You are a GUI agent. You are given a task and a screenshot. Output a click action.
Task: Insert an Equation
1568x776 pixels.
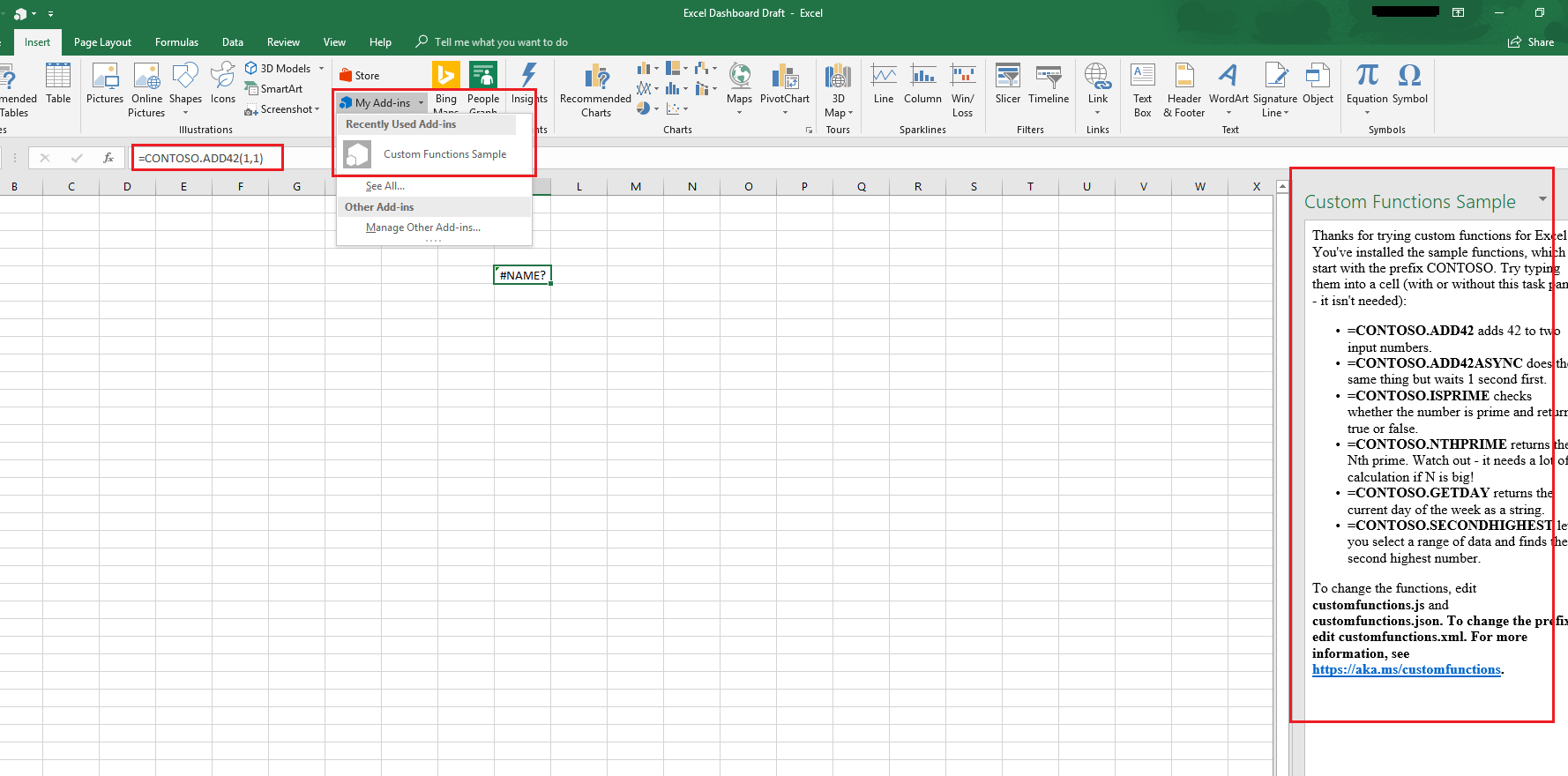coord(1367,90)
